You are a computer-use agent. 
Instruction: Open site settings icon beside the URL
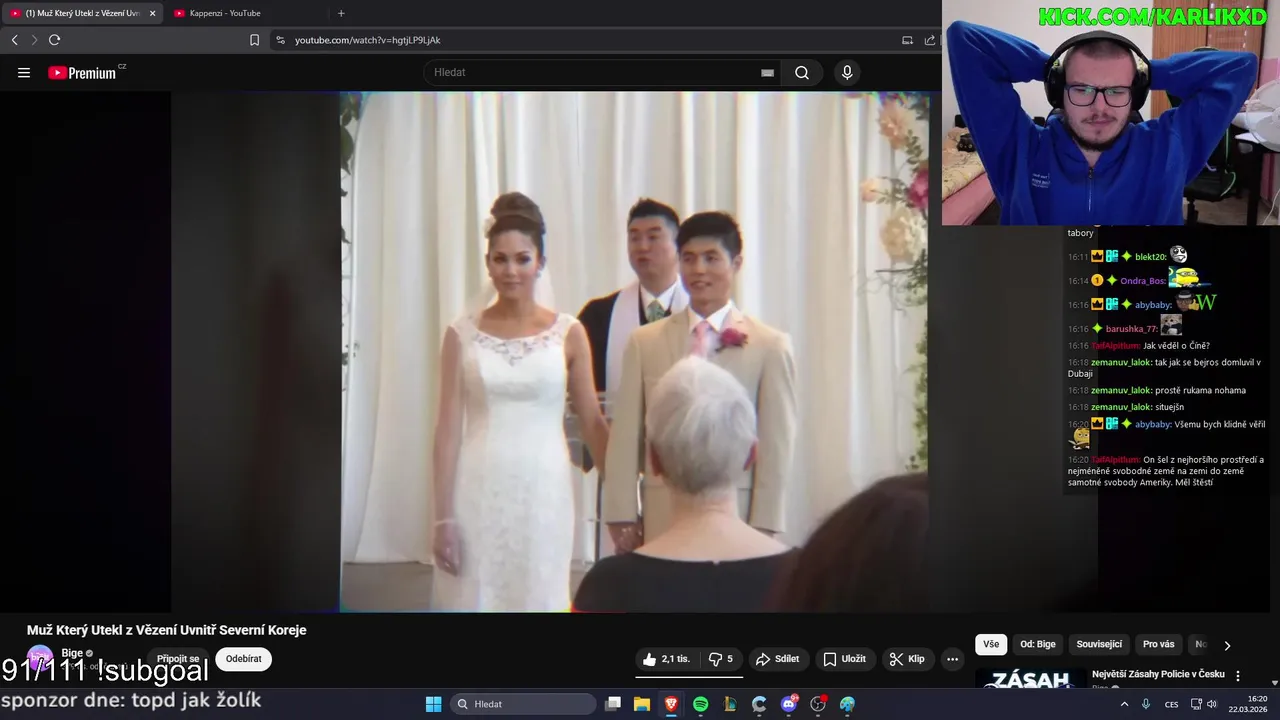280,40
